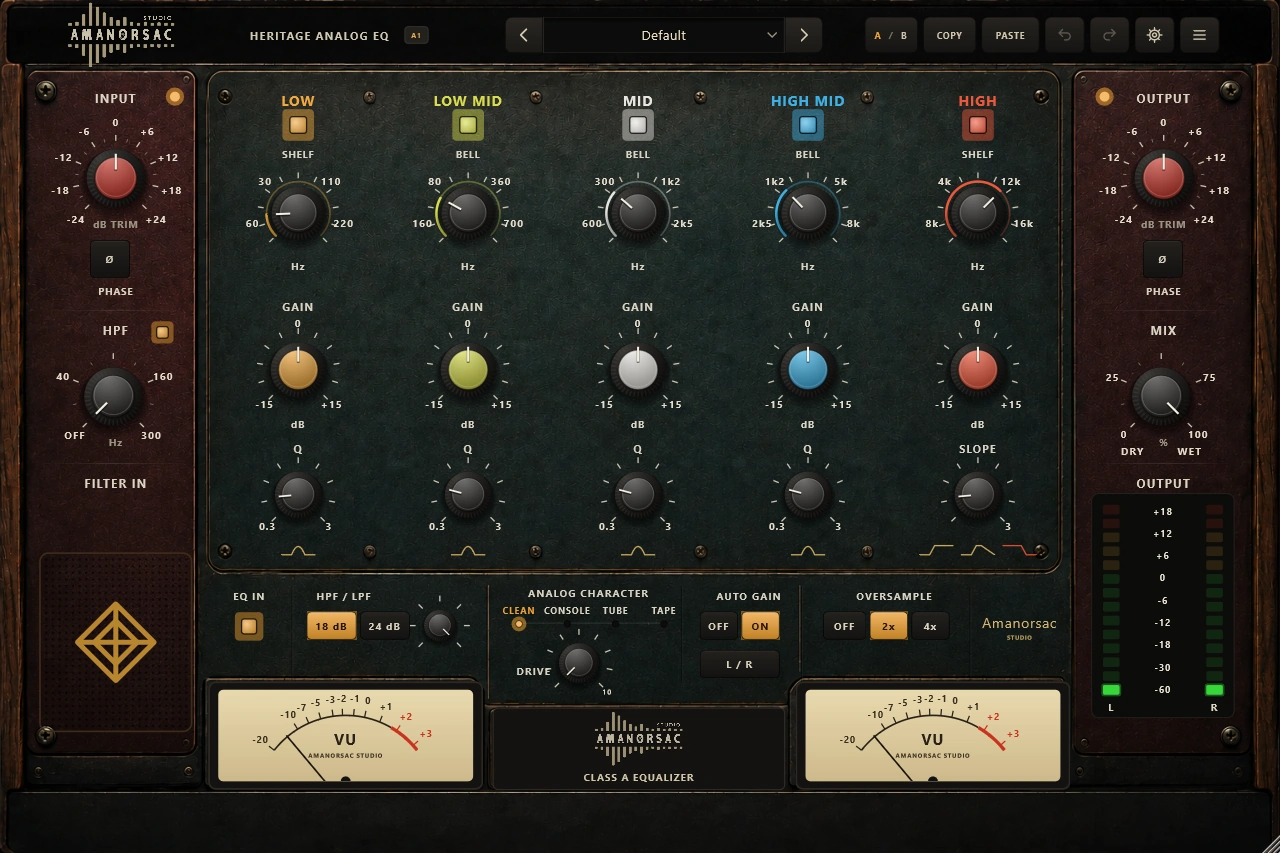Click the LOW MID frequency knob
The image size is (1280, 853).
(468, 211)
